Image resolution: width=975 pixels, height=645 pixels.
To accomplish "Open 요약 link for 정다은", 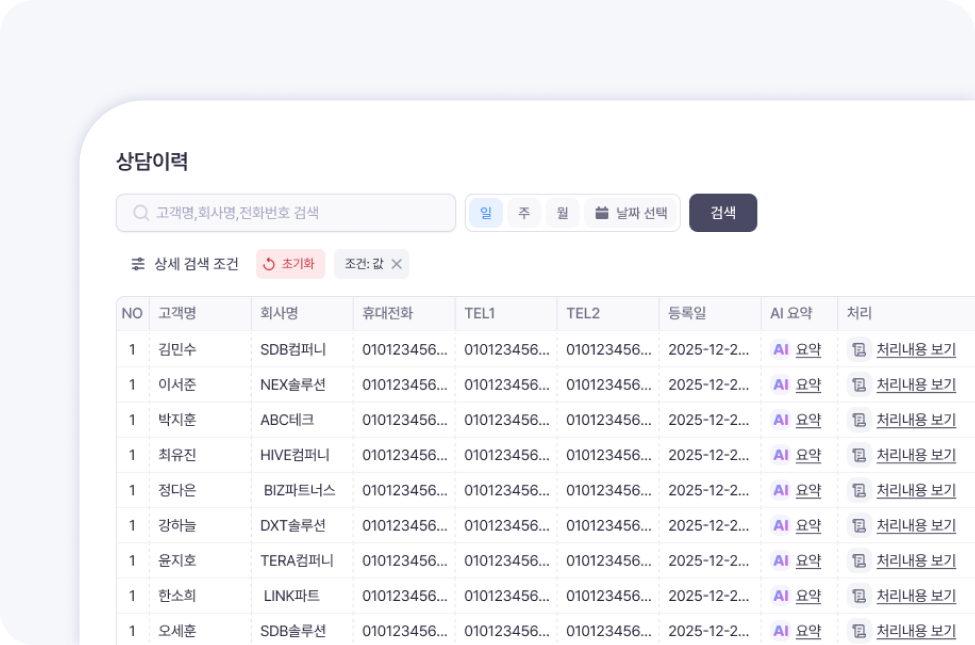I will click(808, 490).
